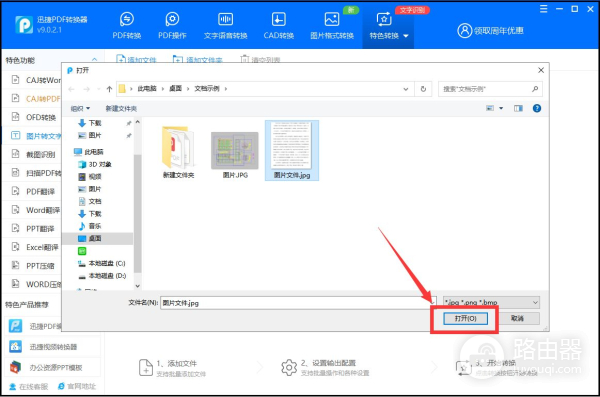Viewport: 600px width, 397px height.
Task: Click the up-one-level arrow in the dialog
Action: [109, 89]
